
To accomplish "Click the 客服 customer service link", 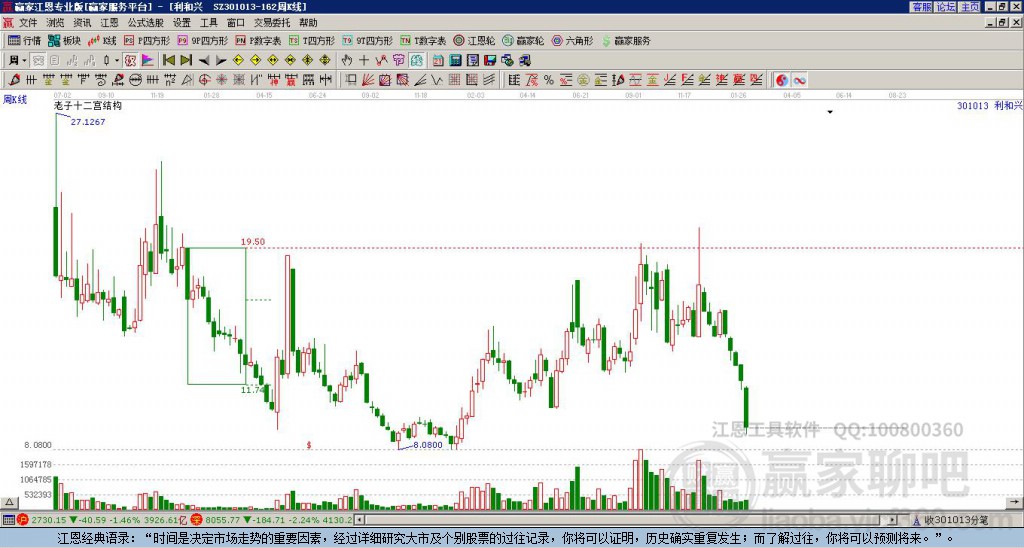I will [921, 7].
